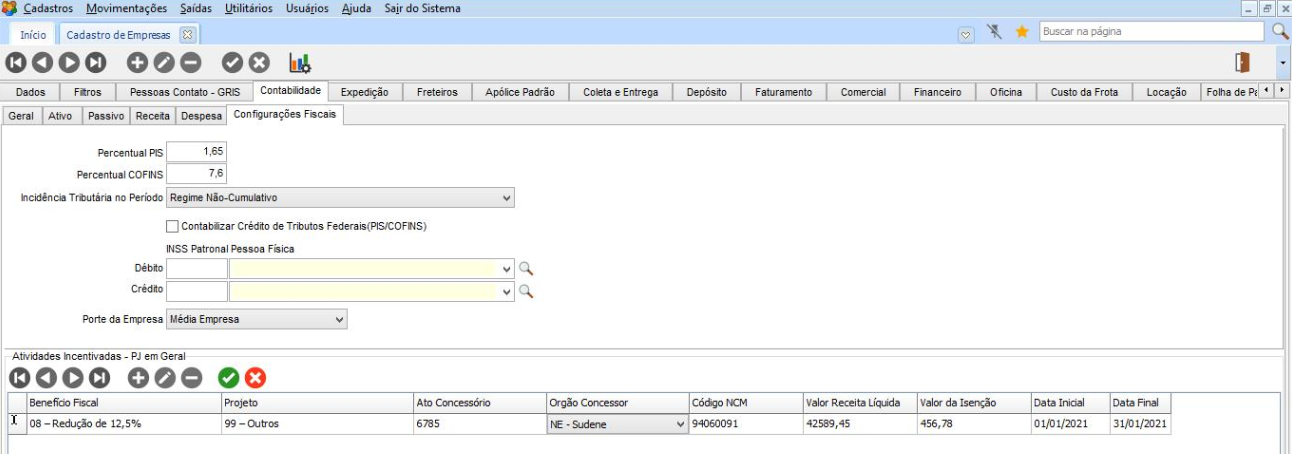
Task: Open the Cadastros menu
Action: tap(47, 8)
